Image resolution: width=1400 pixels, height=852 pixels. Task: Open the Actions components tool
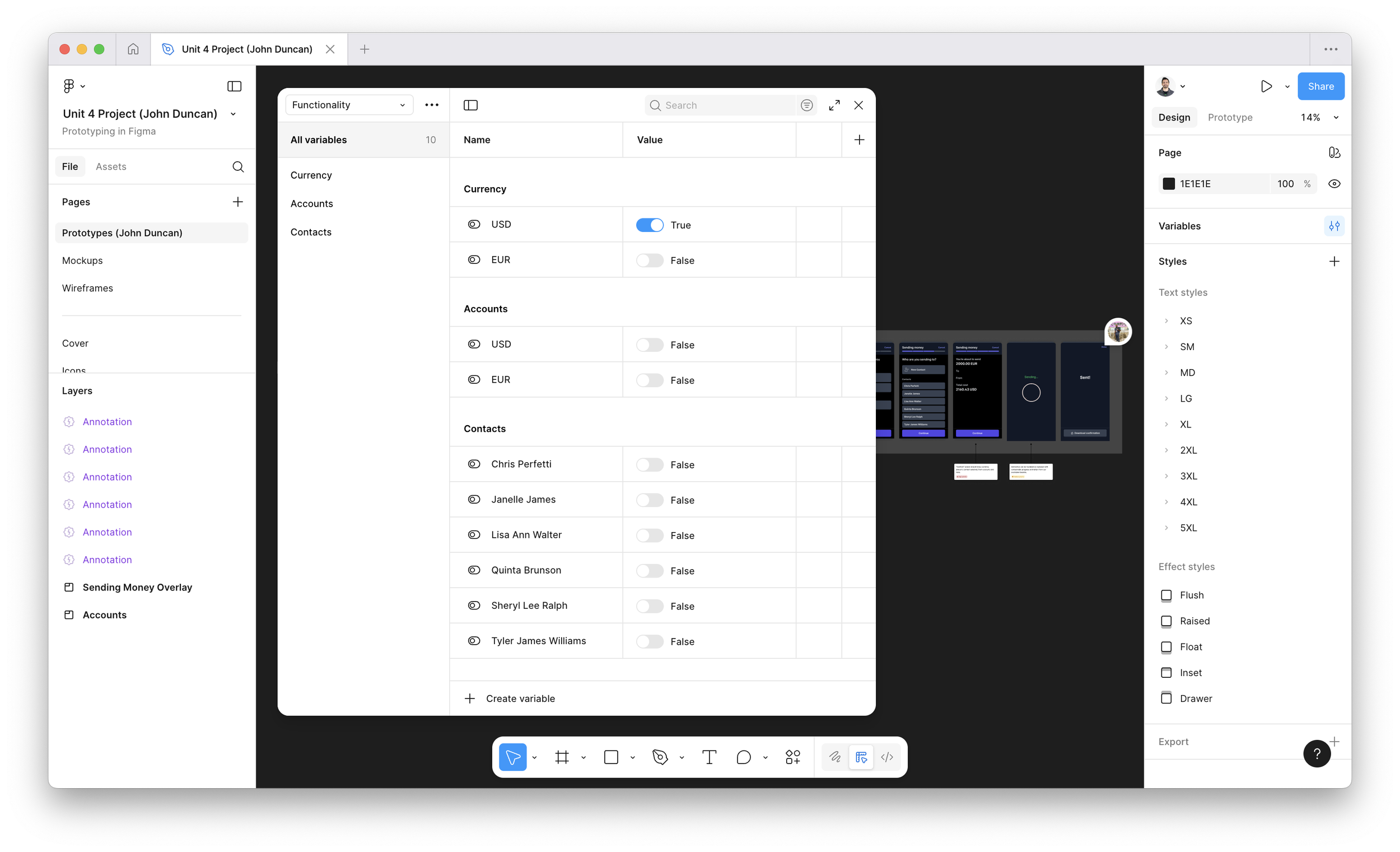point(792,757)
